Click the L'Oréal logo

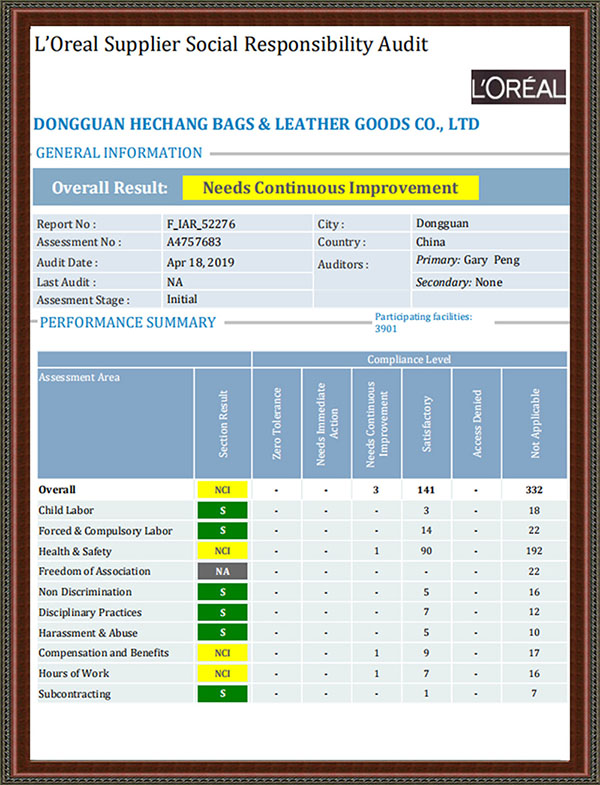pyautogui.click(x=518, y=87)
